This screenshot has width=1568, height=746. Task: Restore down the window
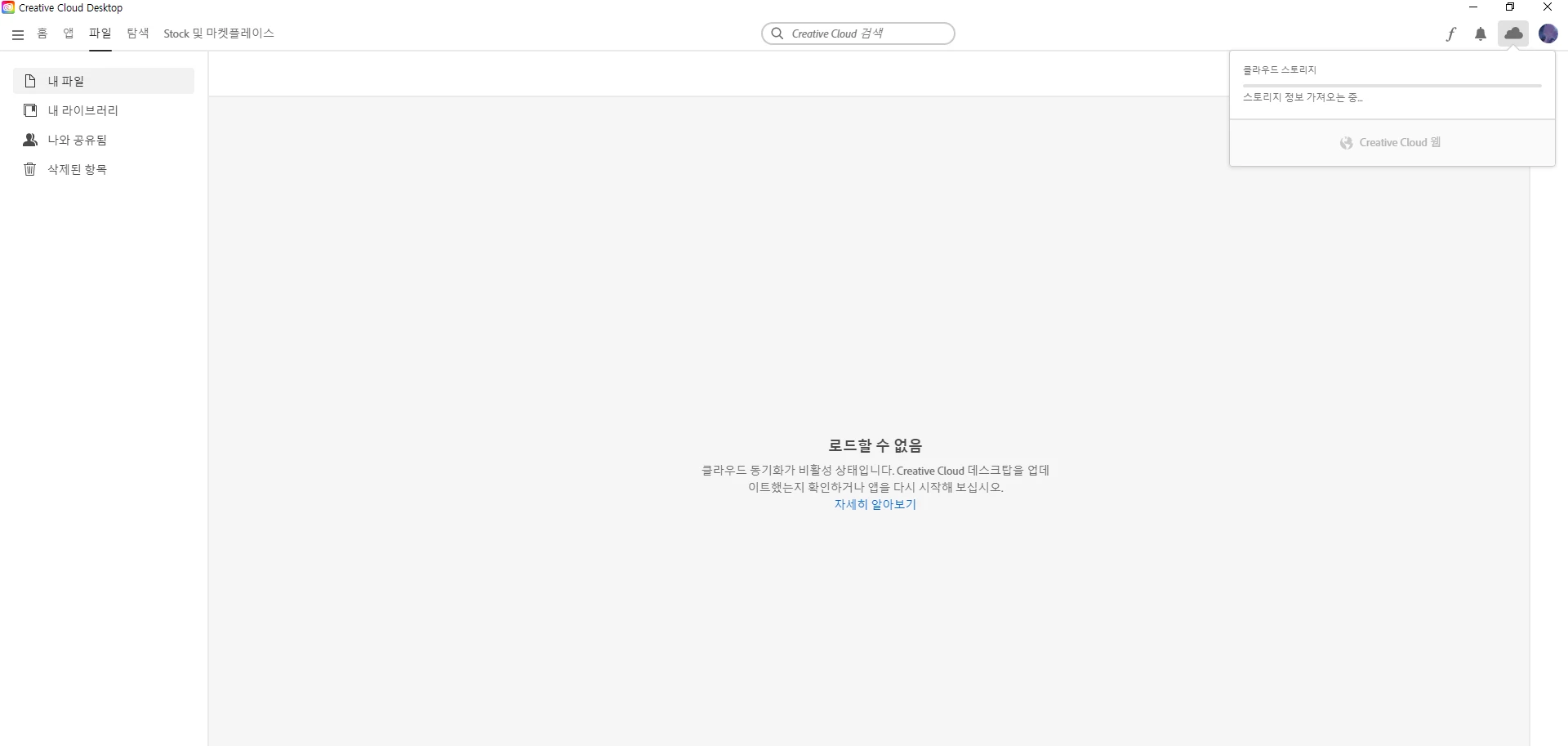coord(1510,7)
